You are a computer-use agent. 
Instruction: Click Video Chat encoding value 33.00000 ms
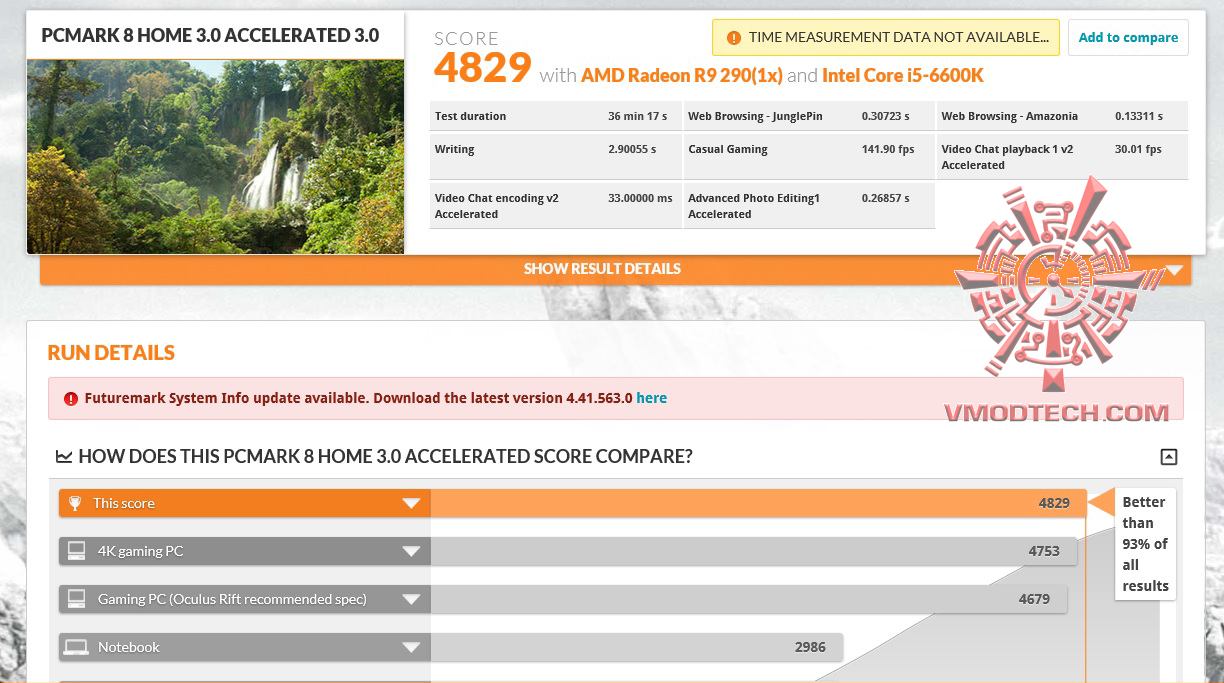pos(640,198)
